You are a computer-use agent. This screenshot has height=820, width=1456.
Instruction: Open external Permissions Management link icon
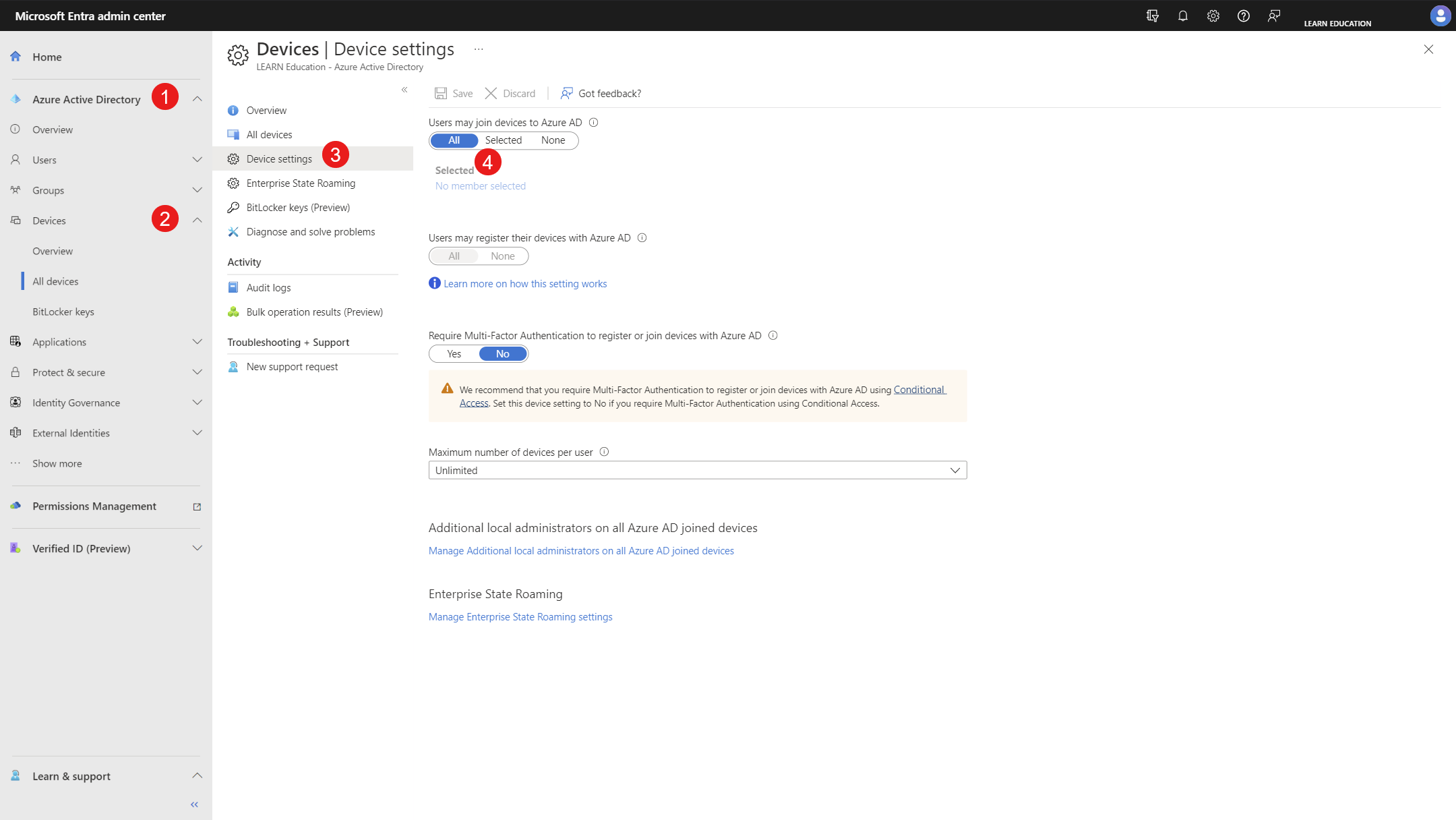pos(197,506)
